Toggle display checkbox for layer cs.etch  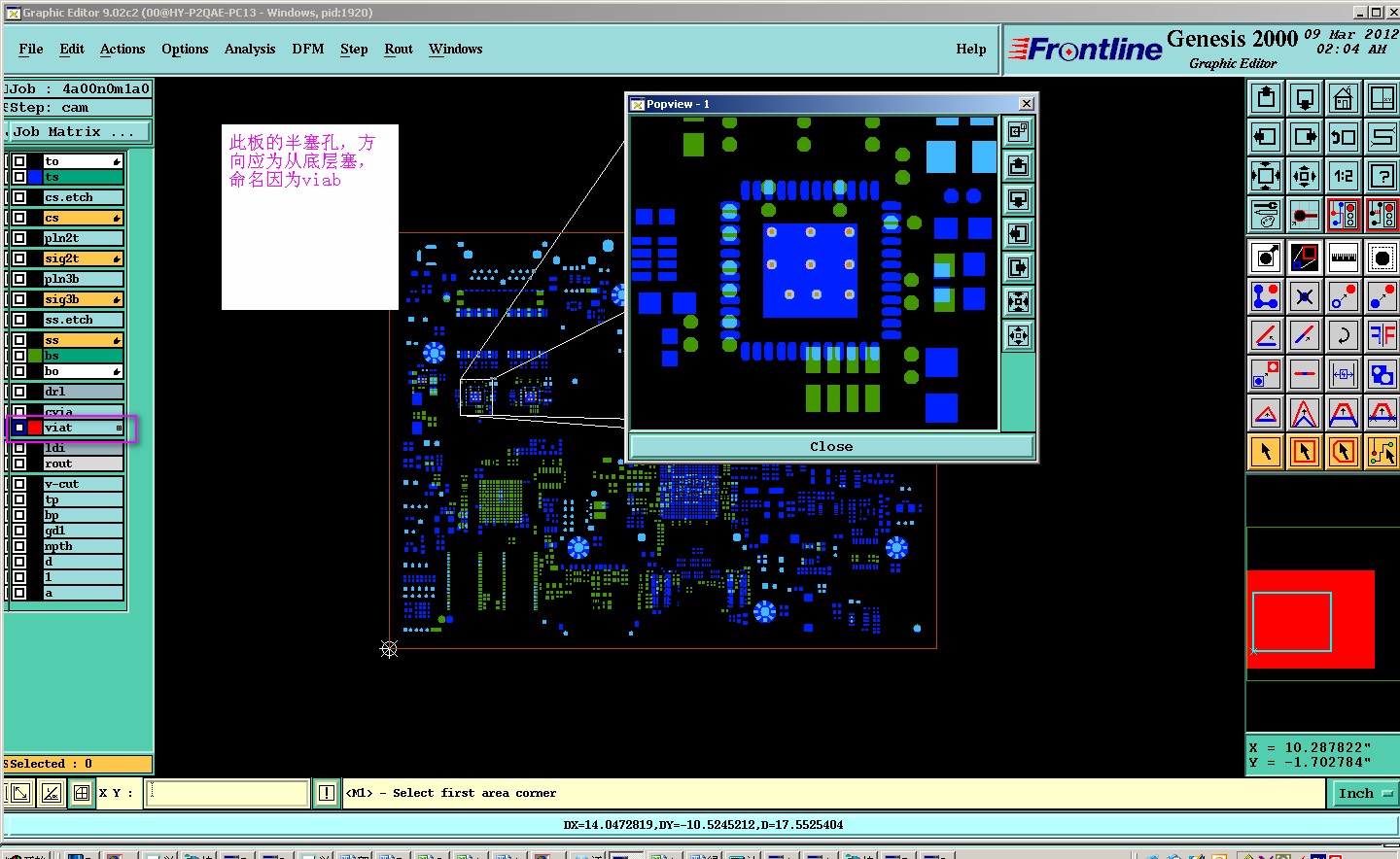point(19,197)
